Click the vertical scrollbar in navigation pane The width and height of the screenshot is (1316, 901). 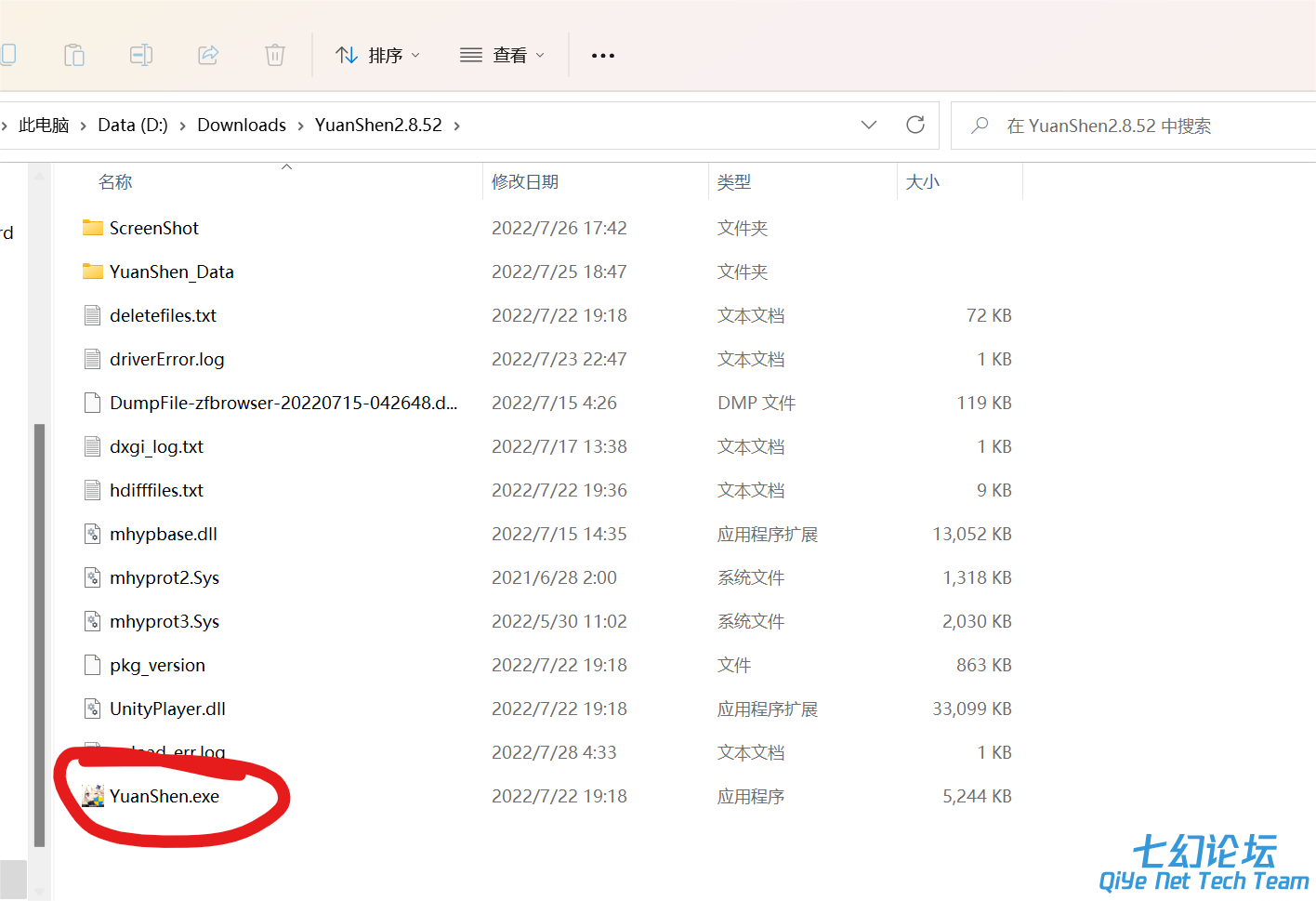point(39,632)
